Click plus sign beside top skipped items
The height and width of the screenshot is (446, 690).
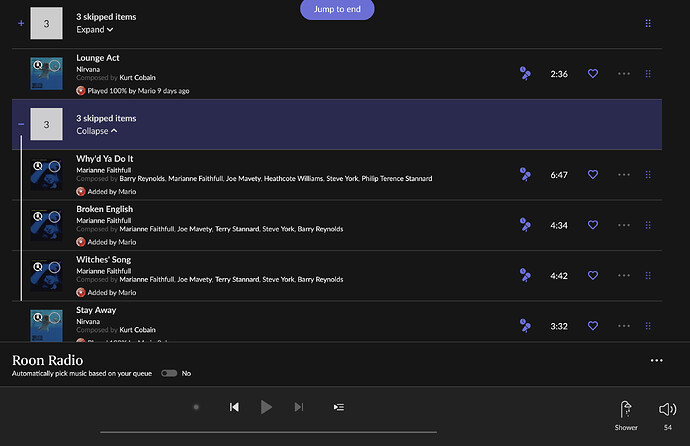21,23
